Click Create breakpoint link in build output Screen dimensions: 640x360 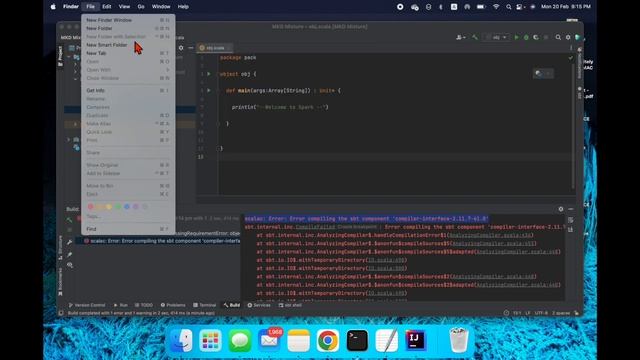click(357, 227)
